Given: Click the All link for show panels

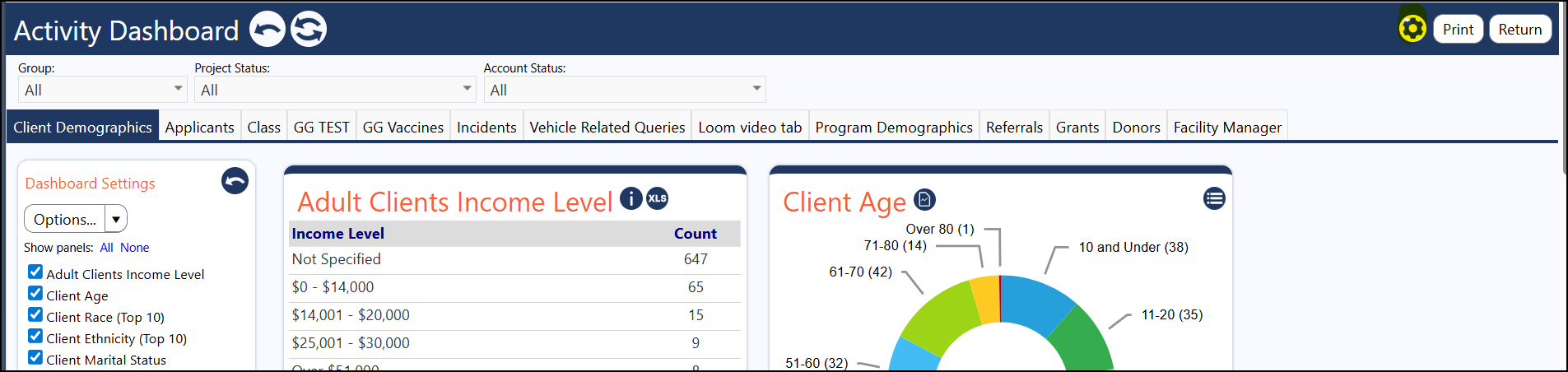Looking at the screenshot, I should tap(107, 248).
